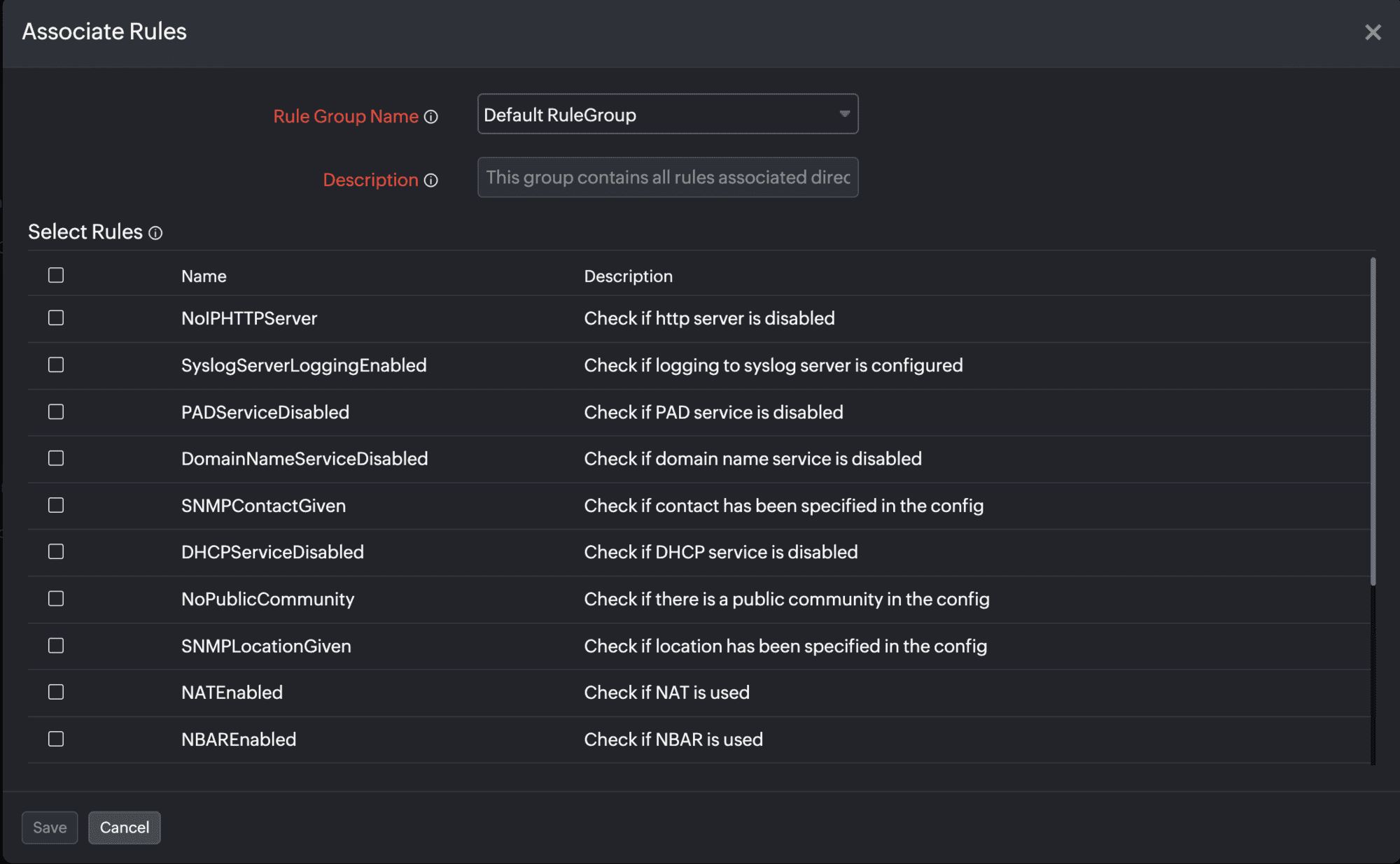Tick the PADServiceDisabled rule checkbox
The height and width of the screenshot is (864, 1400).
pyautogui.click(x=56, y=412)
